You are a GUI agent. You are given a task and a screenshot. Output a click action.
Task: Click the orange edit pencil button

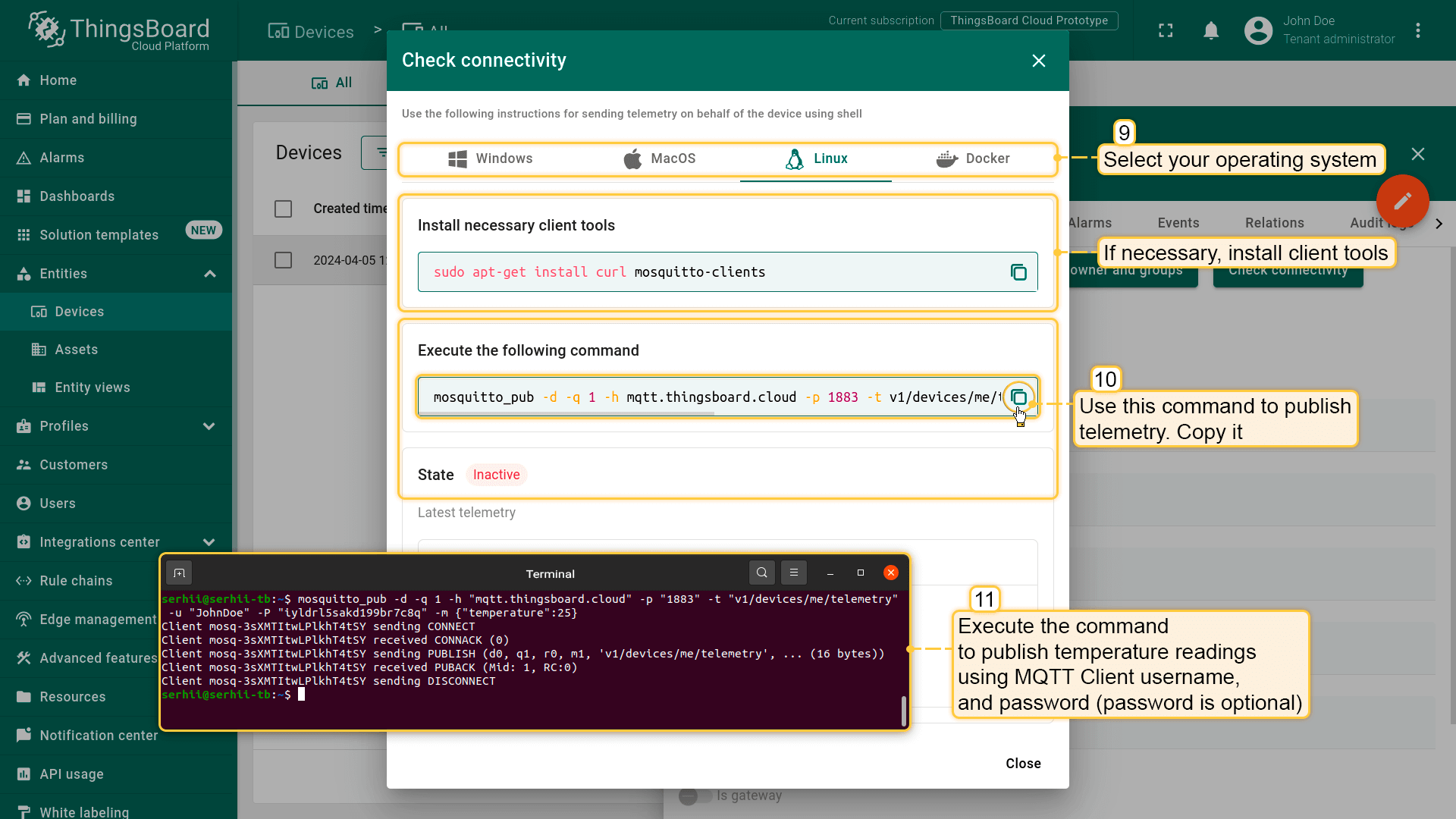(1402, 201)
